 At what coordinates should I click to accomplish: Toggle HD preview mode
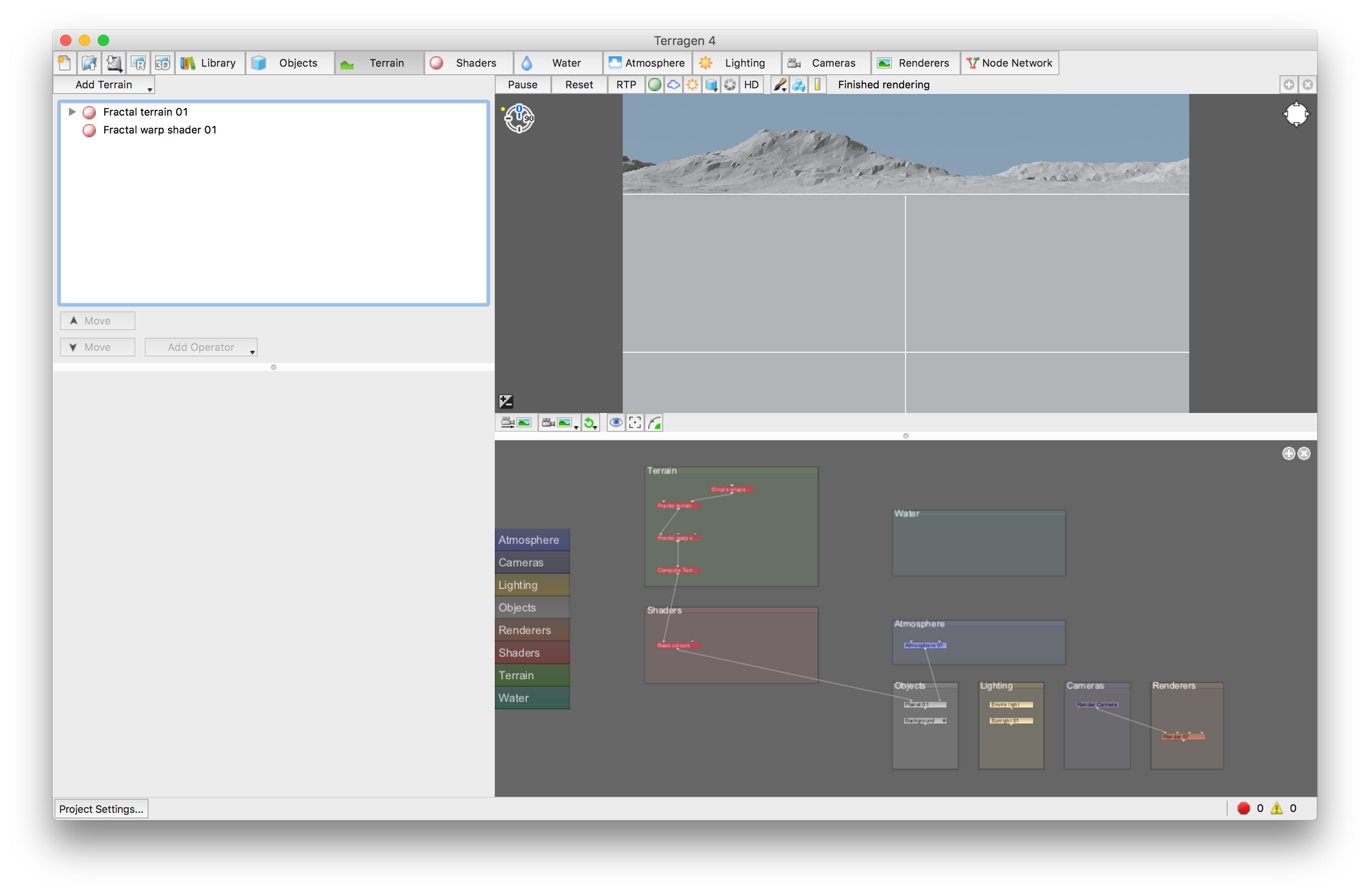click(x=751, y=85)
